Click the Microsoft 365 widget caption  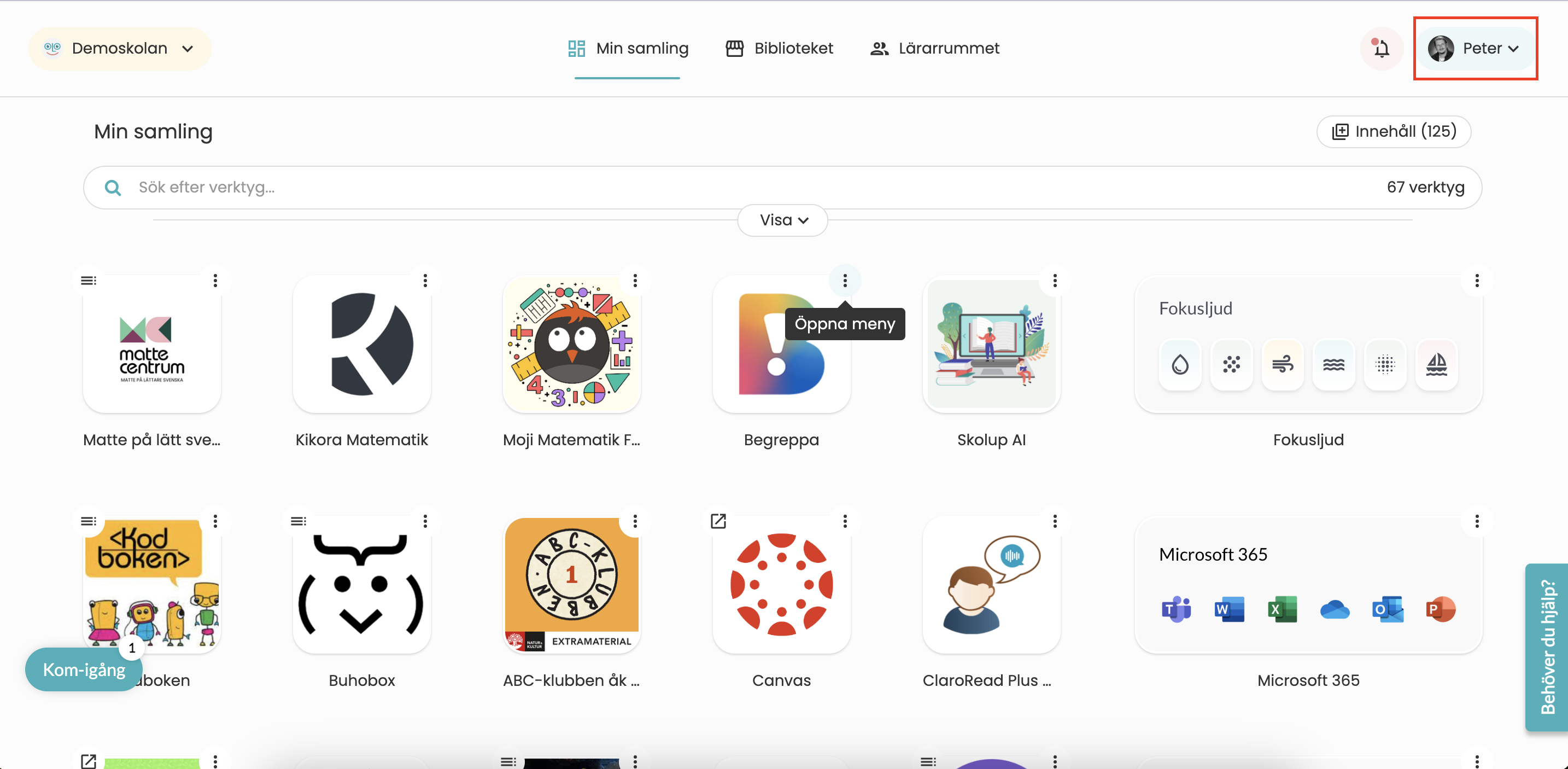pos(1308,680)
